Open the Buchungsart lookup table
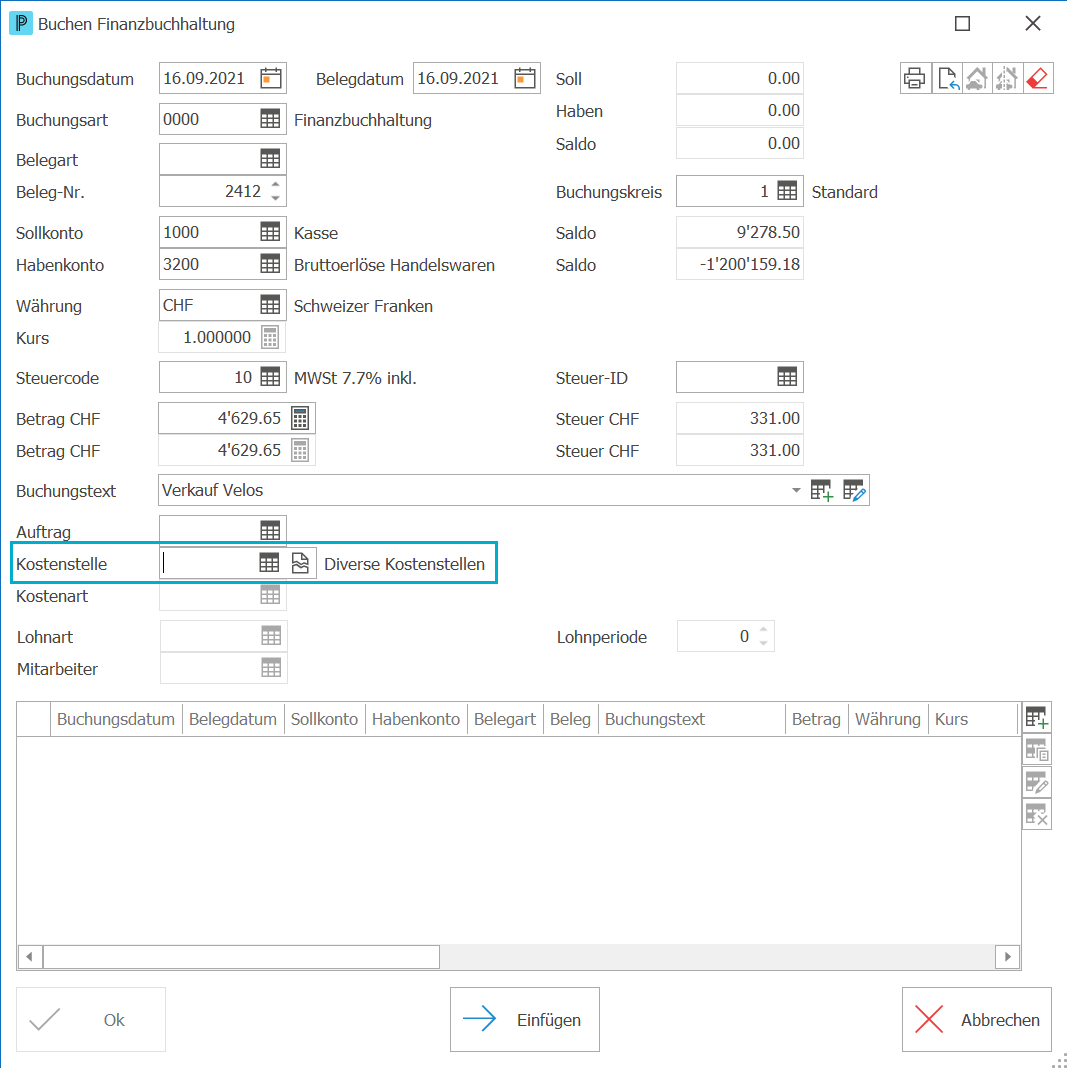1067x1068 pixels. coord(270,119)
